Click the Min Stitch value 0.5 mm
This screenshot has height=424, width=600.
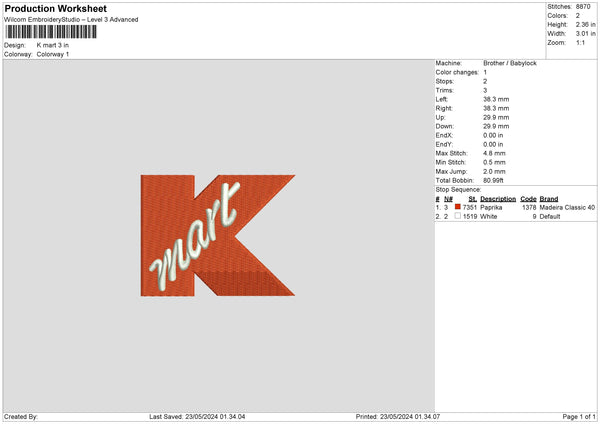(x=494, y=163)
